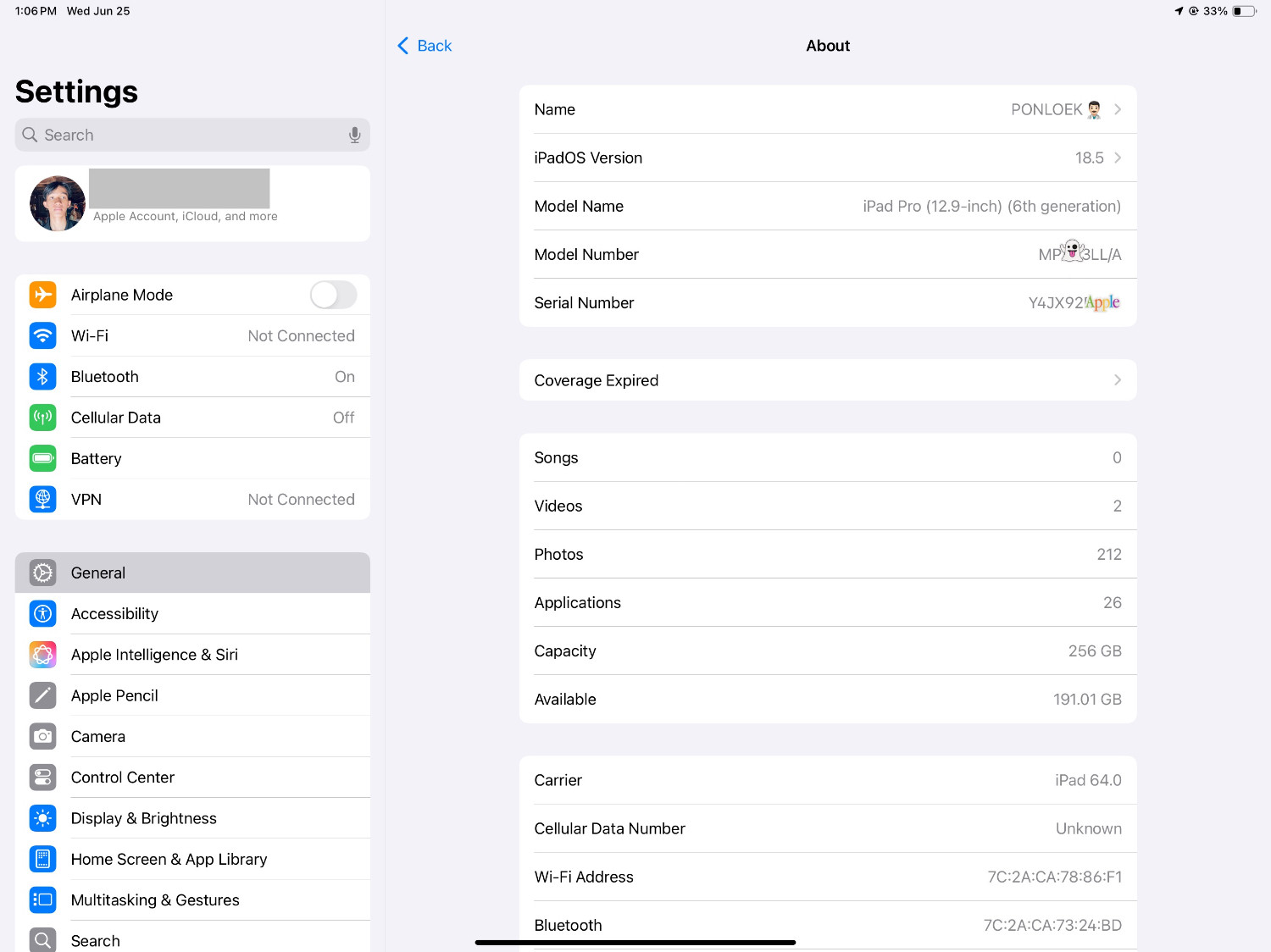The height and width of the screenshot is (952, 1271).
Task: Open the Coverage Expired chevron
Action: pos(1118,380)
